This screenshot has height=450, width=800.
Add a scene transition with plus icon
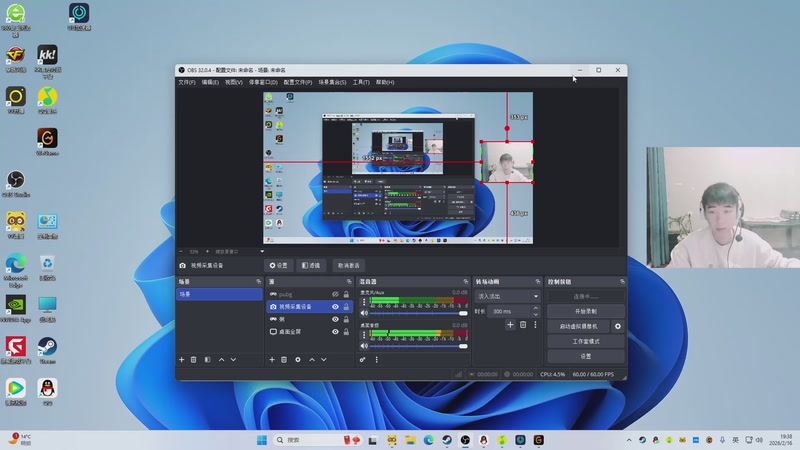510,325
